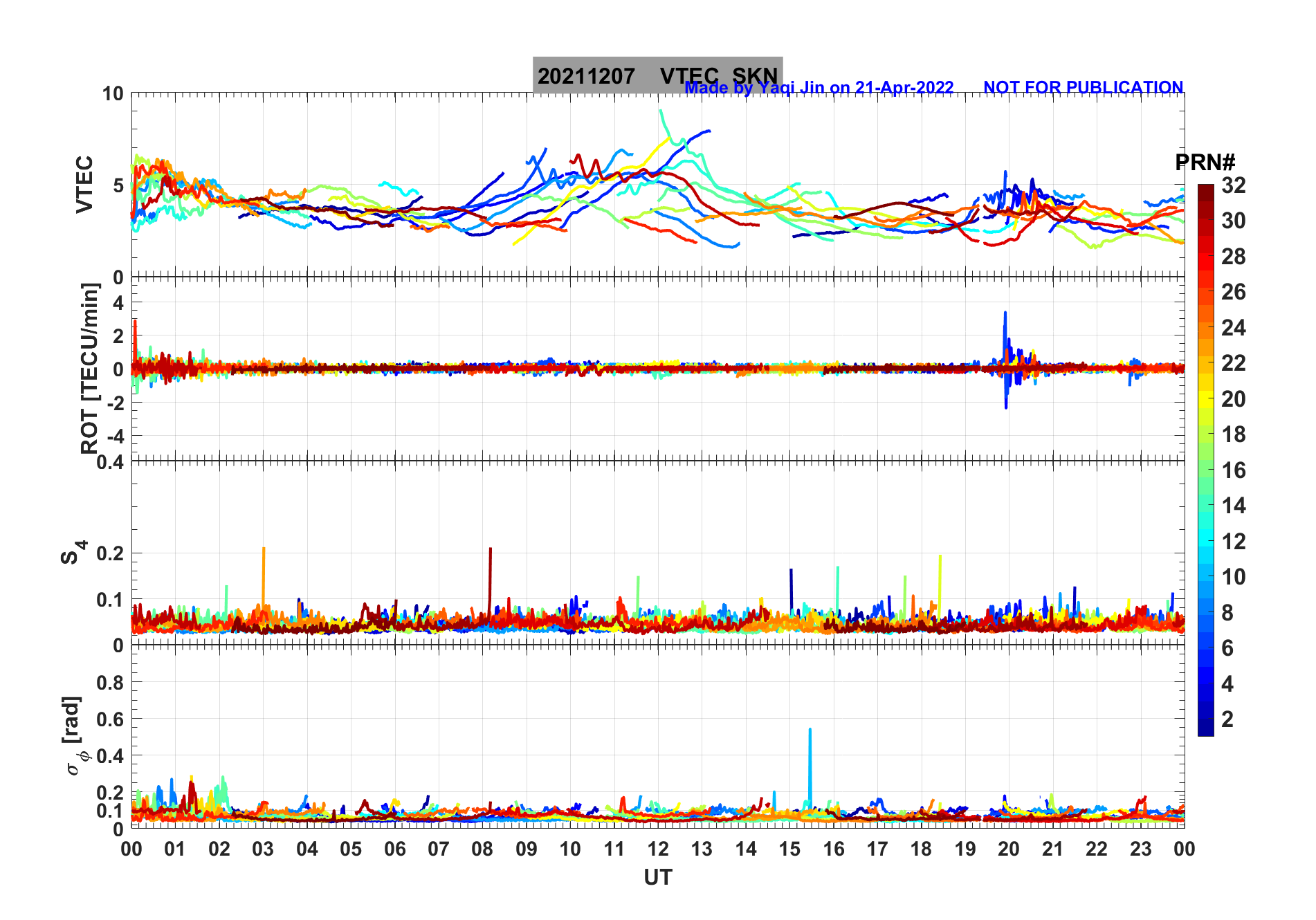Viewport: 1316px width, 920px height.
Task: Click PRN colorbar tick label 8
Action: click(1227, 612)
